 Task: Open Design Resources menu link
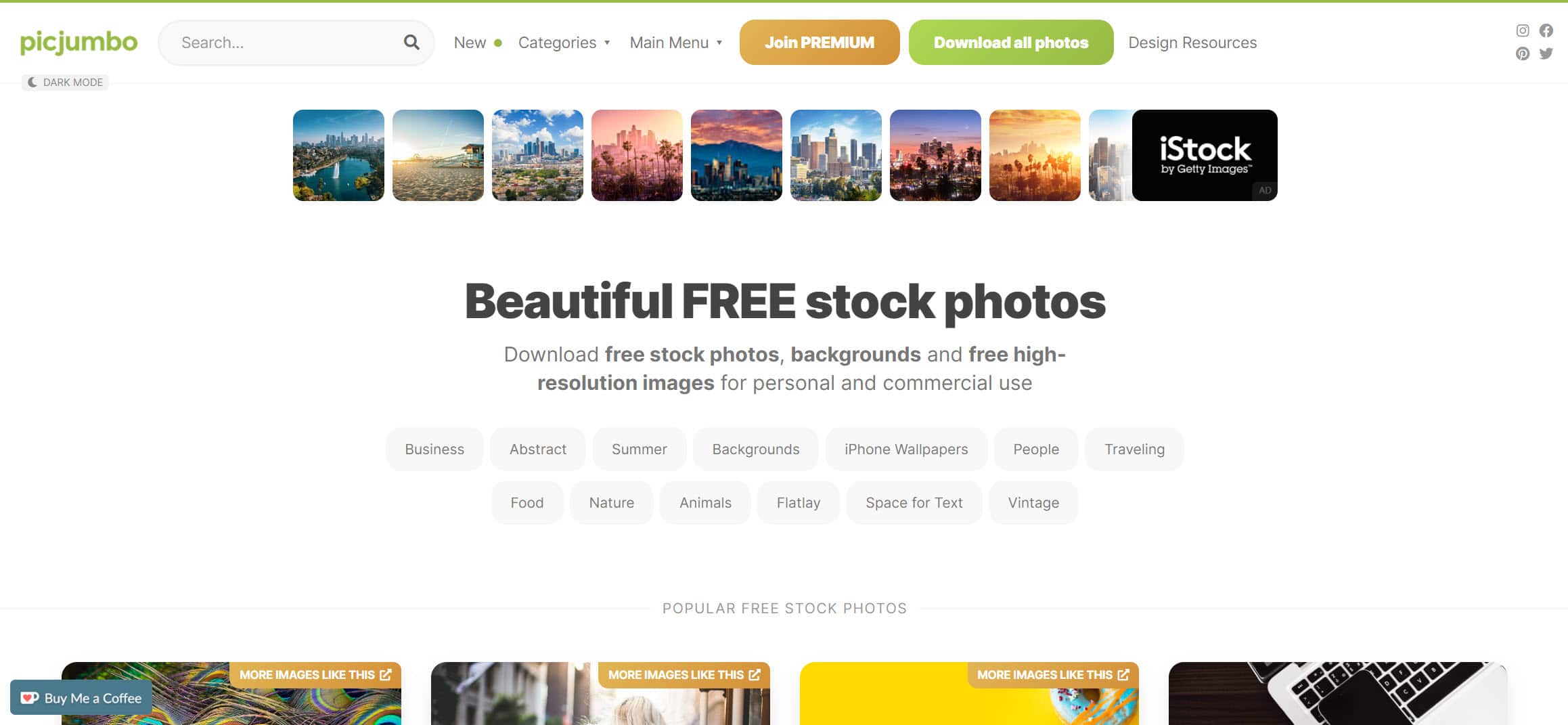pos(1192,43)
